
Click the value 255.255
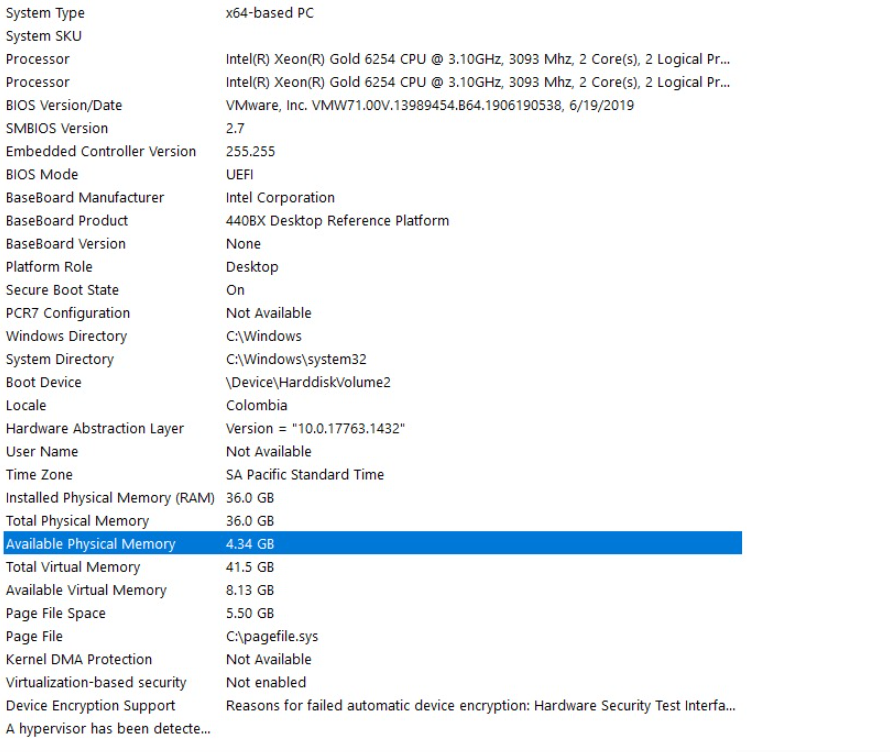click(250, 152)
